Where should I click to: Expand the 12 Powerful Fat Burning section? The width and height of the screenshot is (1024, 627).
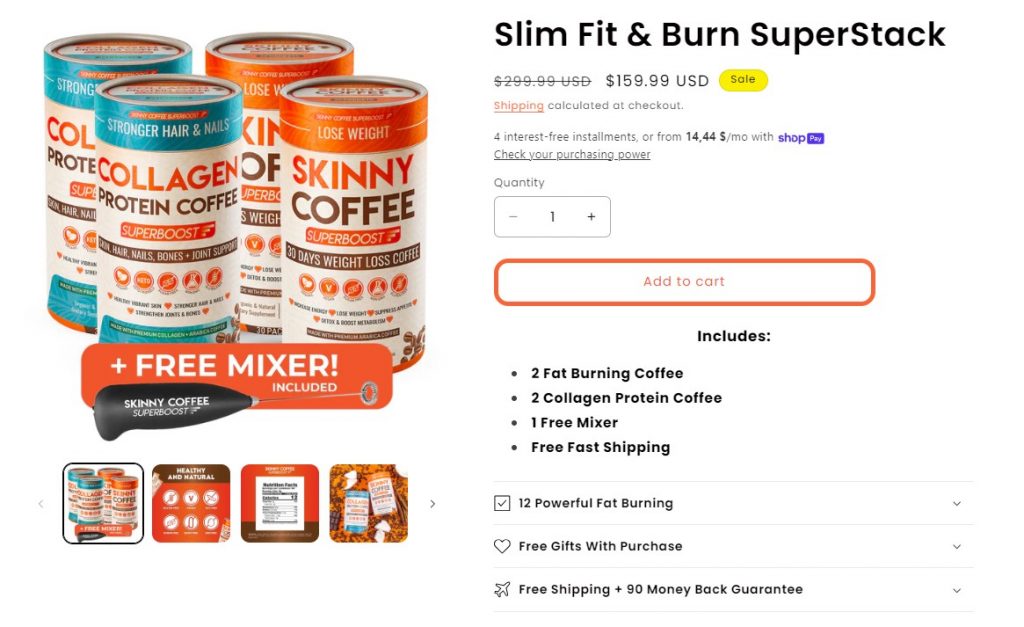pyautogui.click(x=733, y=503)
